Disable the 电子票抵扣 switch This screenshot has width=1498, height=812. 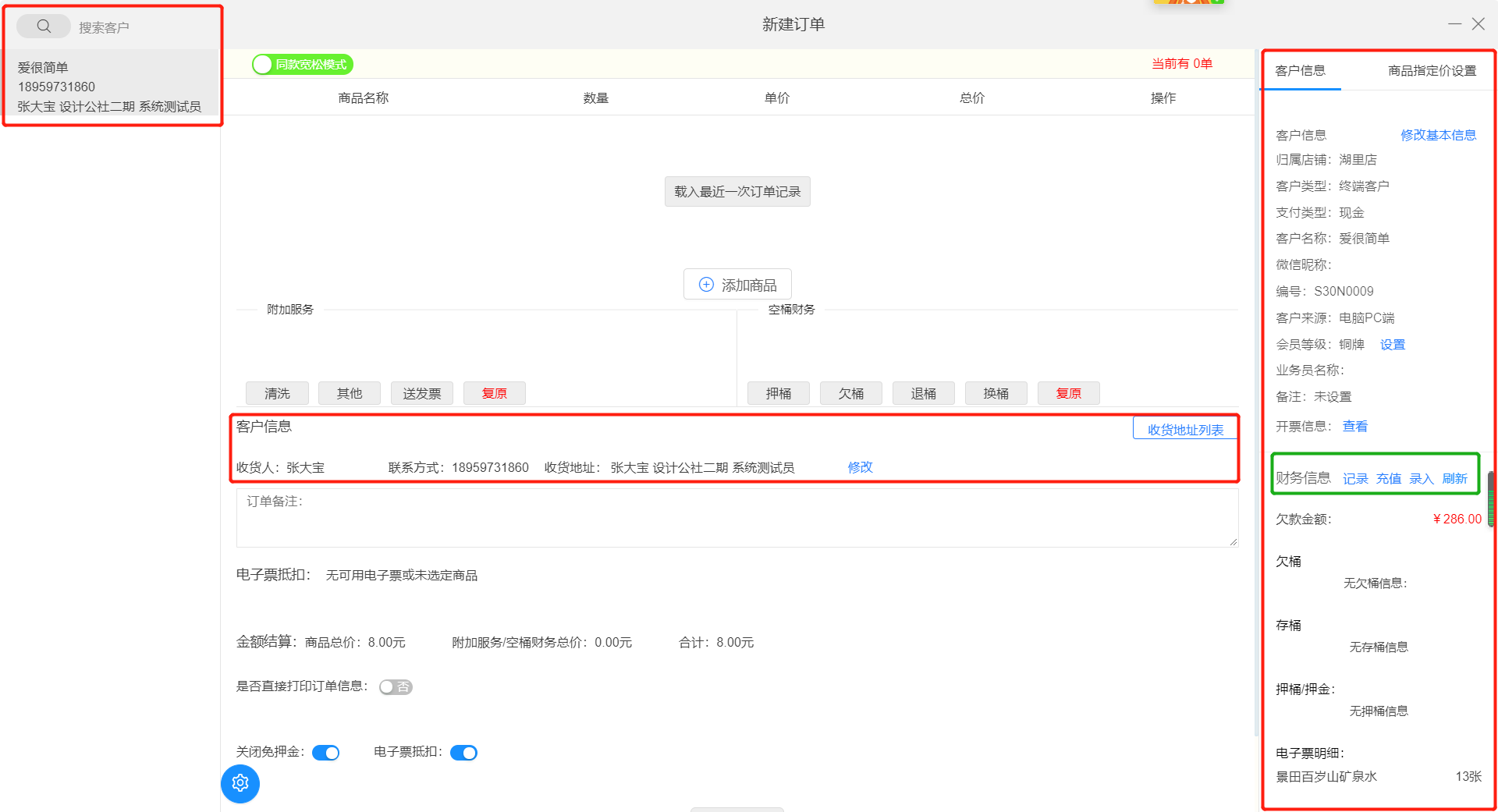[x=464, y=753]
